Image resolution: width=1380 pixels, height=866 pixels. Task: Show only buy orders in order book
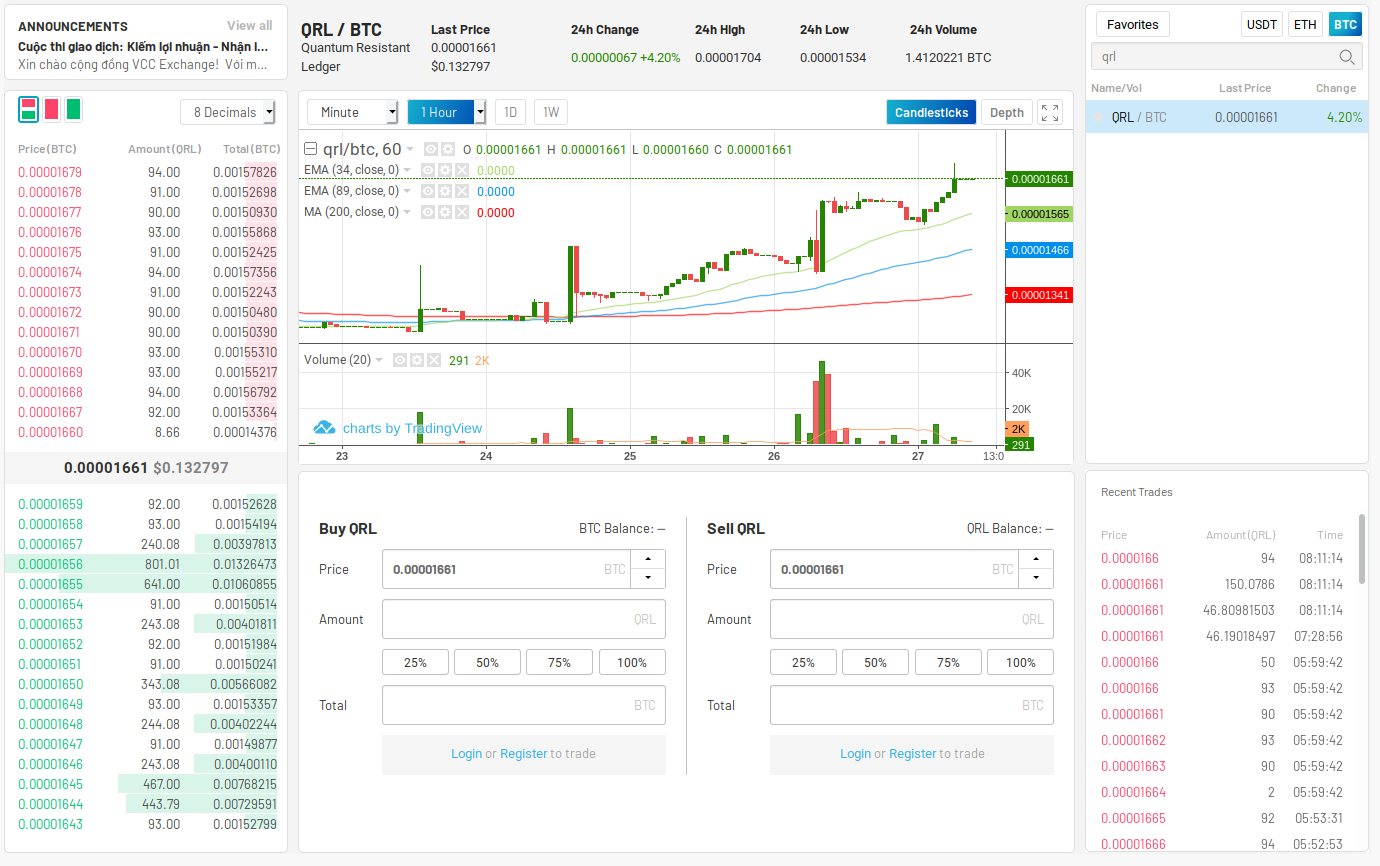(x=73, y=110)
